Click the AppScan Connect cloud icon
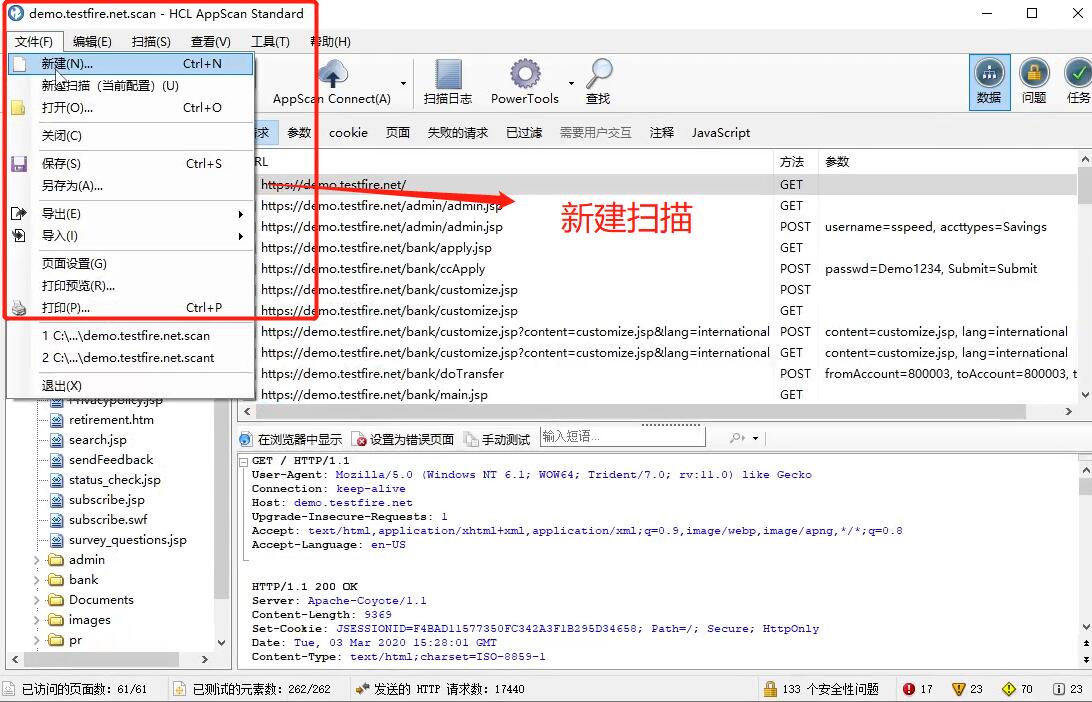Viewport: 1092px width, 702px height. pos(333,74)
